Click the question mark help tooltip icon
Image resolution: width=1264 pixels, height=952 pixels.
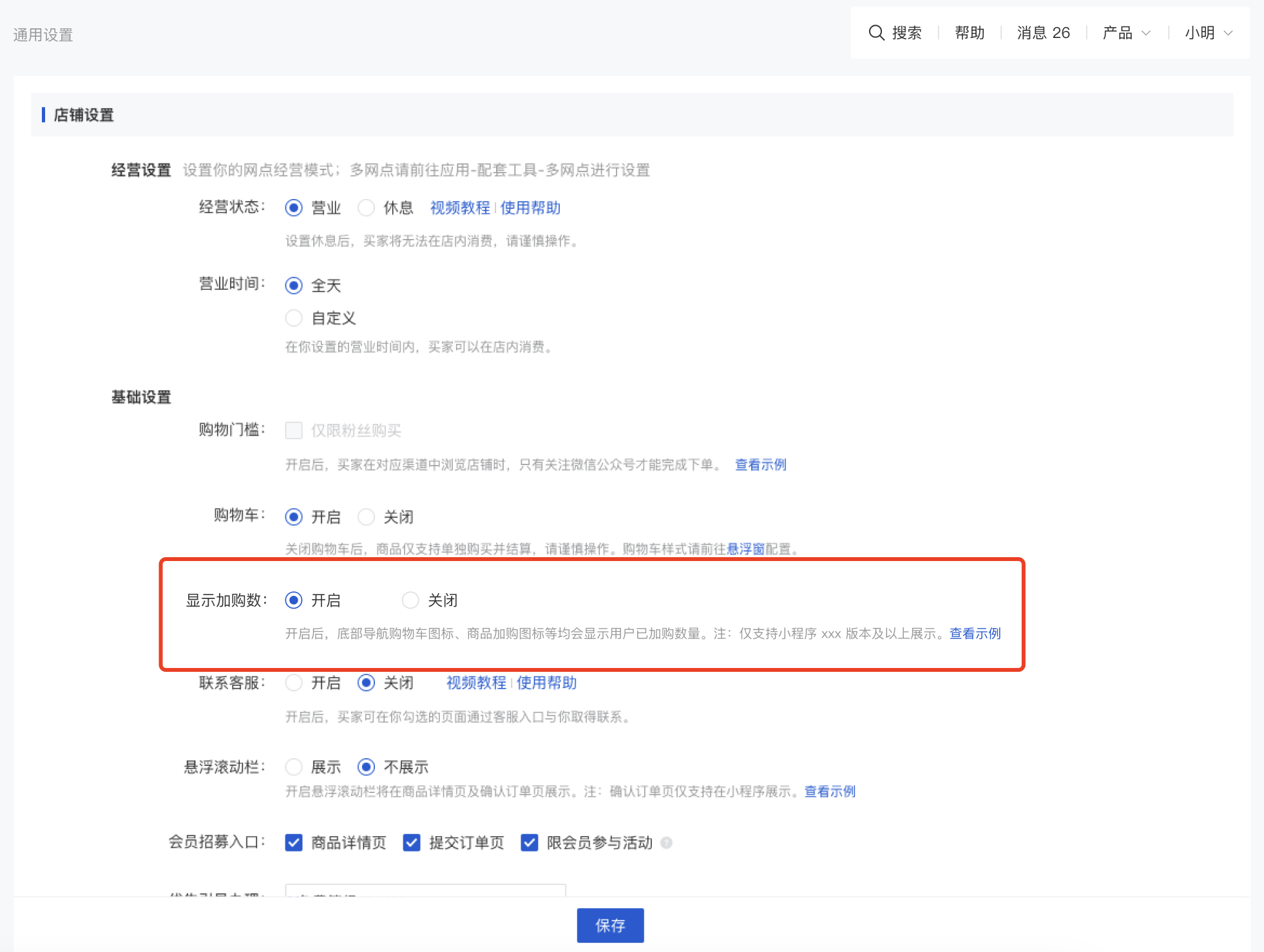667,843
